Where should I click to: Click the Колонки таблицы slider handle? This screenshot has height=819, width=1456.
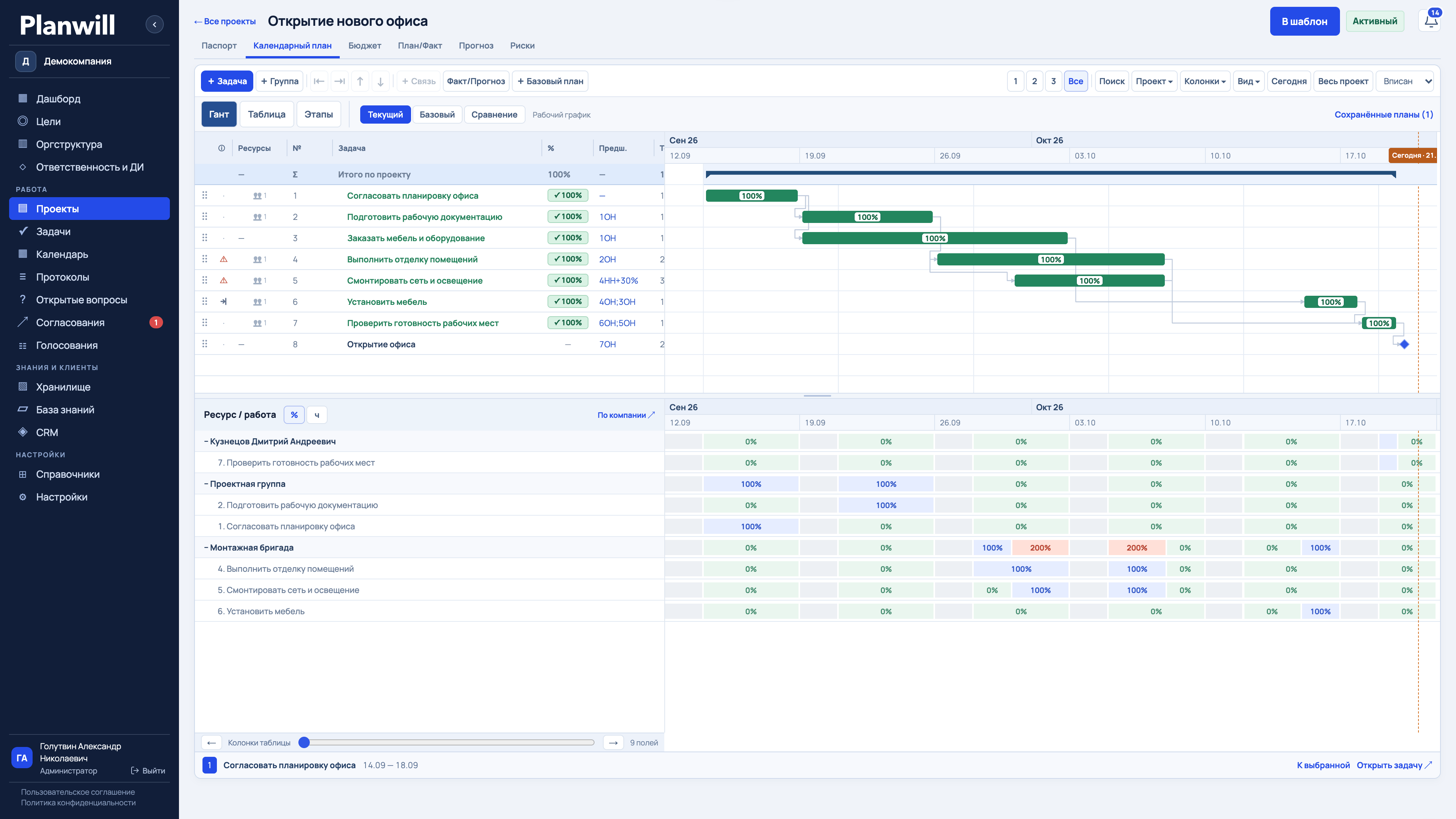[304, 743]
